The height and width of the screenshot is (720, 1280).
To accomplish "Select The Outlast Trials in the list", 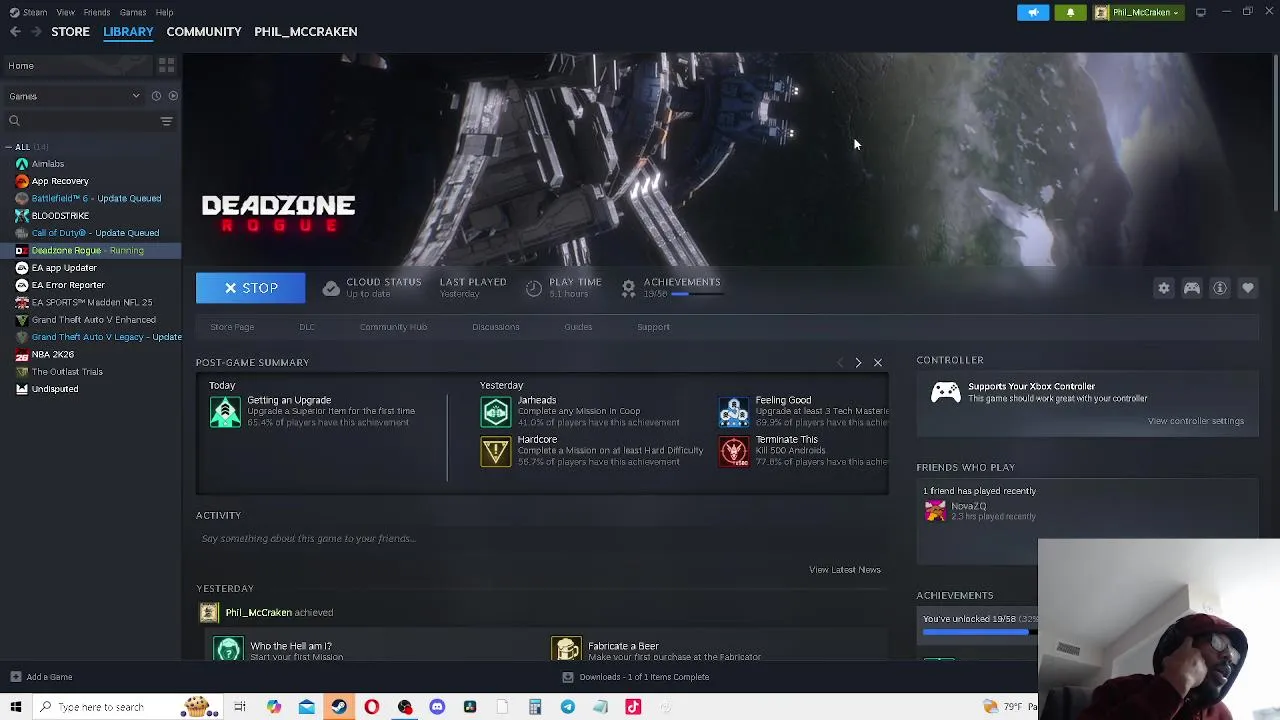I will pos(67,372).
